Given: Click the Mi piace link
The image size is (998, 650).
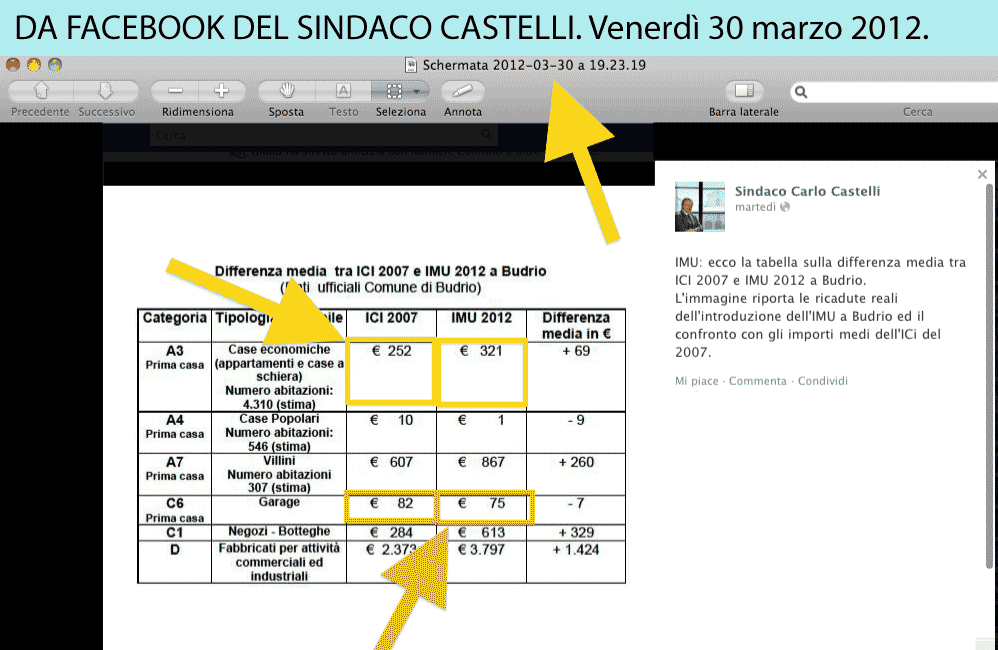Looking at the screenshot, I should pyautogui.click(x=696, y=381).
